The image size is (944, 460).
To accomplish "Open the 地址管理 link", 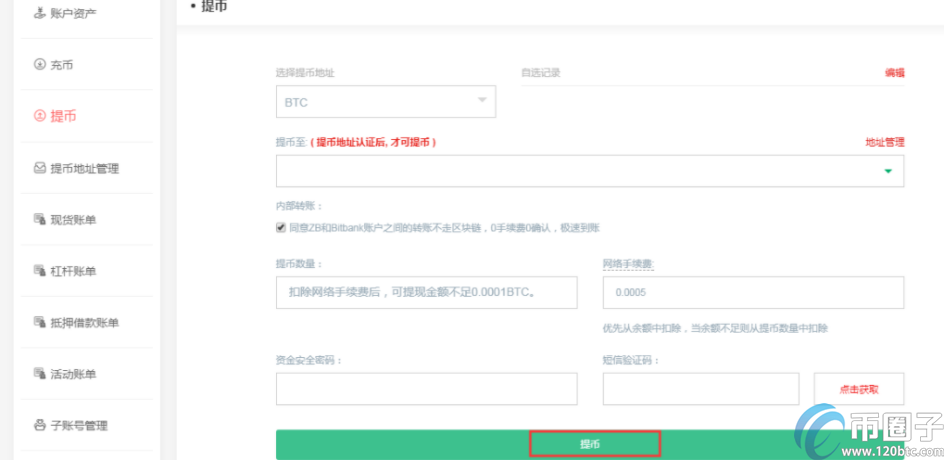I will point(884,143).
